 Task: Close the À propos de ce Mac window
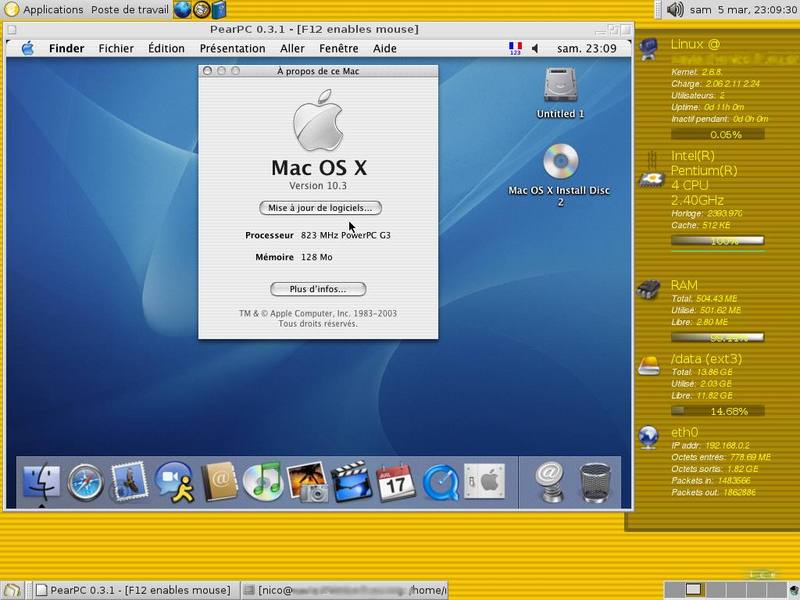click(207, 71)
